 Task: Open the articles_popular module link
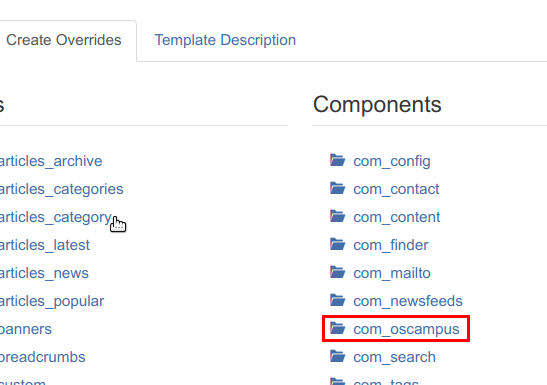coord(52,301)
